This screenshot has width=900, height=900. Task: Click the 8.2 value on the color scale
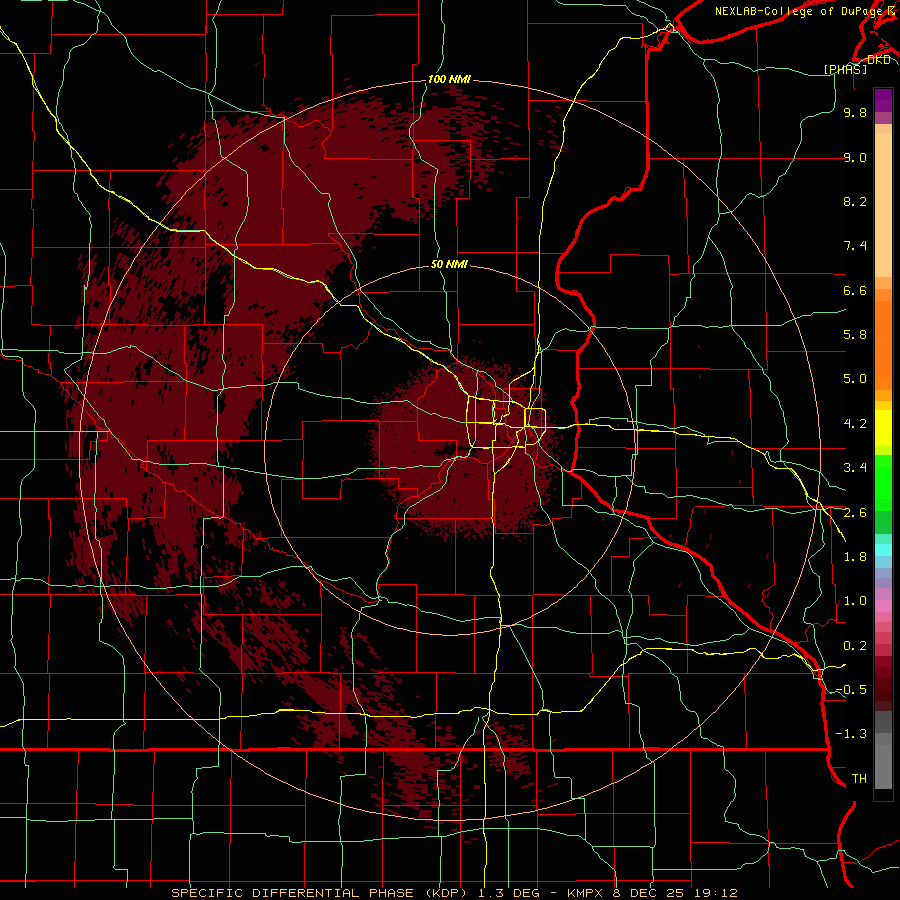[x=855, y=201]
